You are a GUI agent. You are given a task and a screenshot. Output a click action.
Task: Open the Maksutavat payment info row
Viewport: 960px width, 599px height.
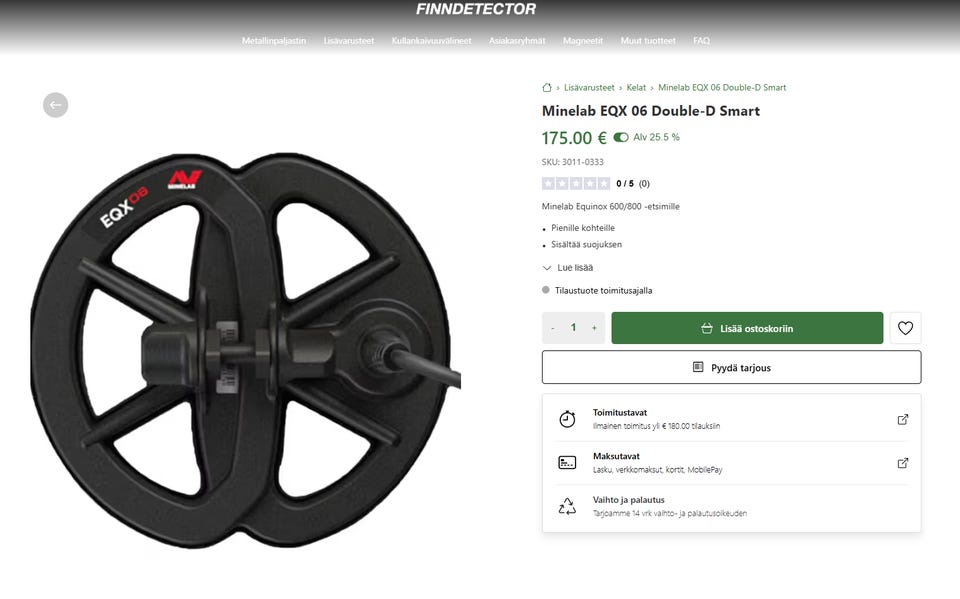click(x=732, y=463)
